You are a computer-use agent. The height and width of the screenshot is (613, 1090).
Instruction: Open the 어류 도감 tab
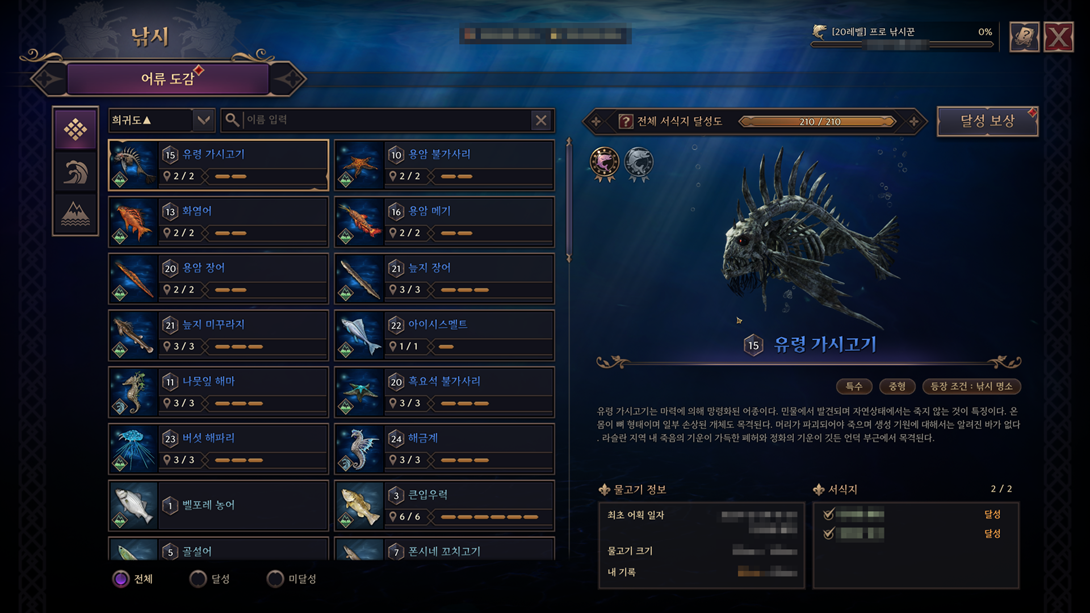click(168, 79)
